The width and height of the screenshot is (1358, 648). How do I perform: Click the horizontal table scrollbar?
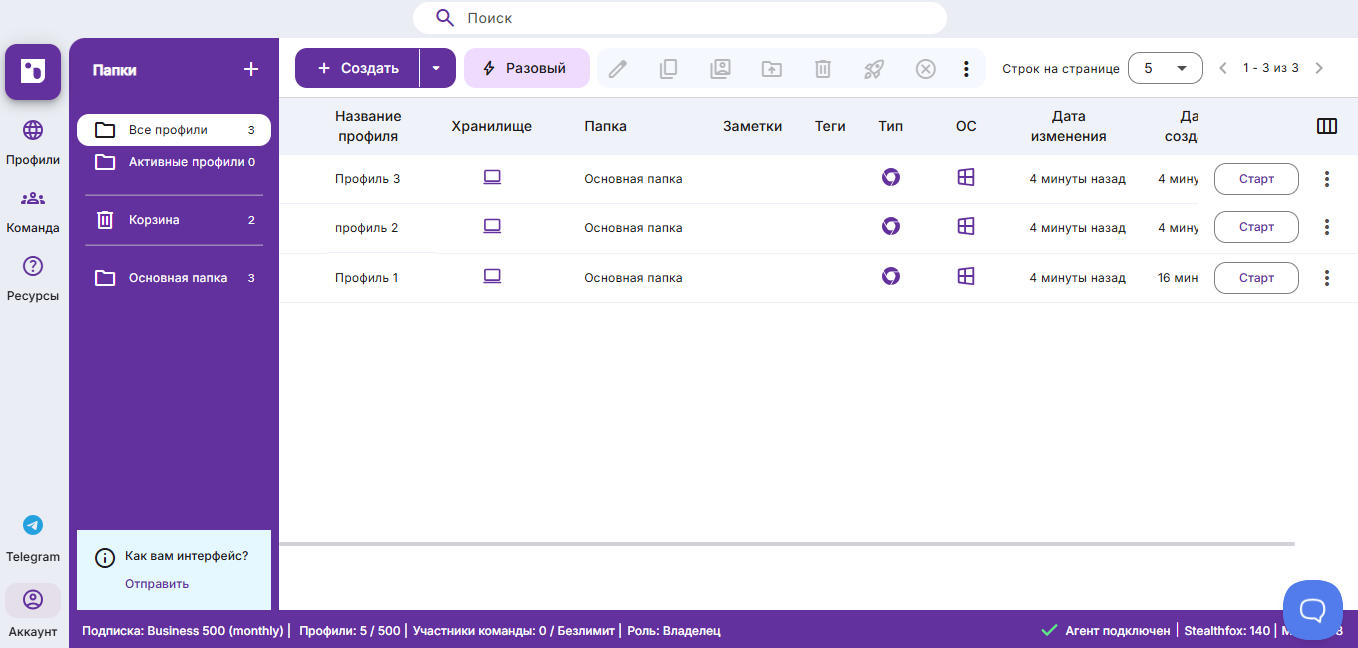click(787, 544)
